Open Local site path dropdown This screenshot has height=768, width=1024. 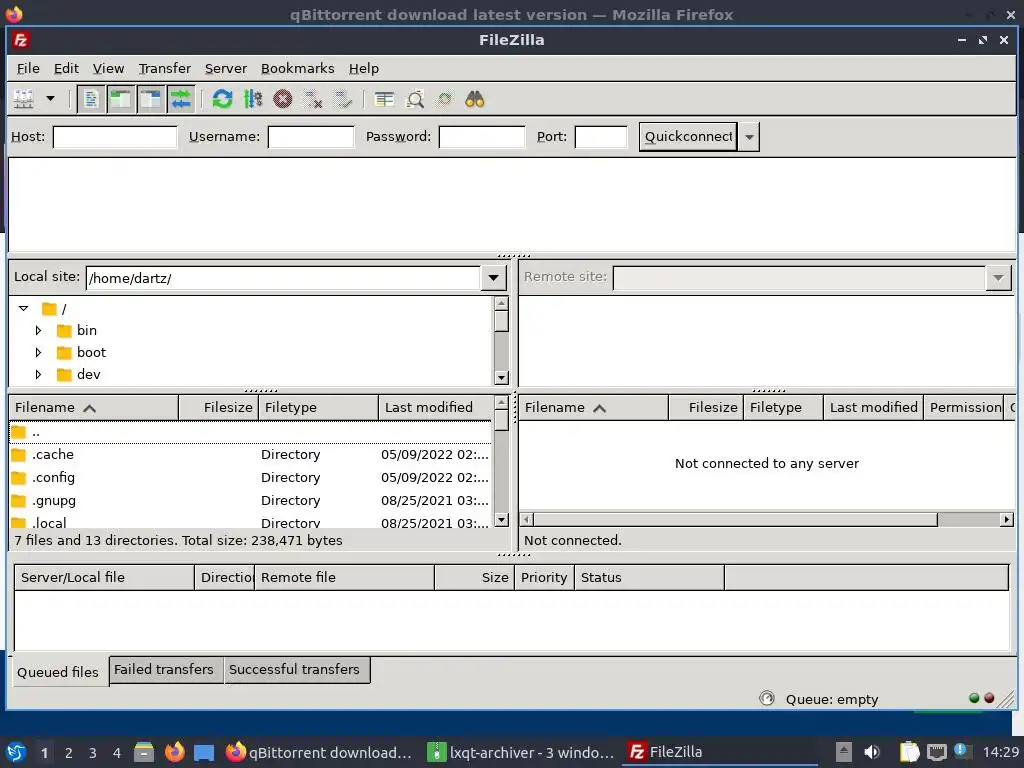pos(494,278)
